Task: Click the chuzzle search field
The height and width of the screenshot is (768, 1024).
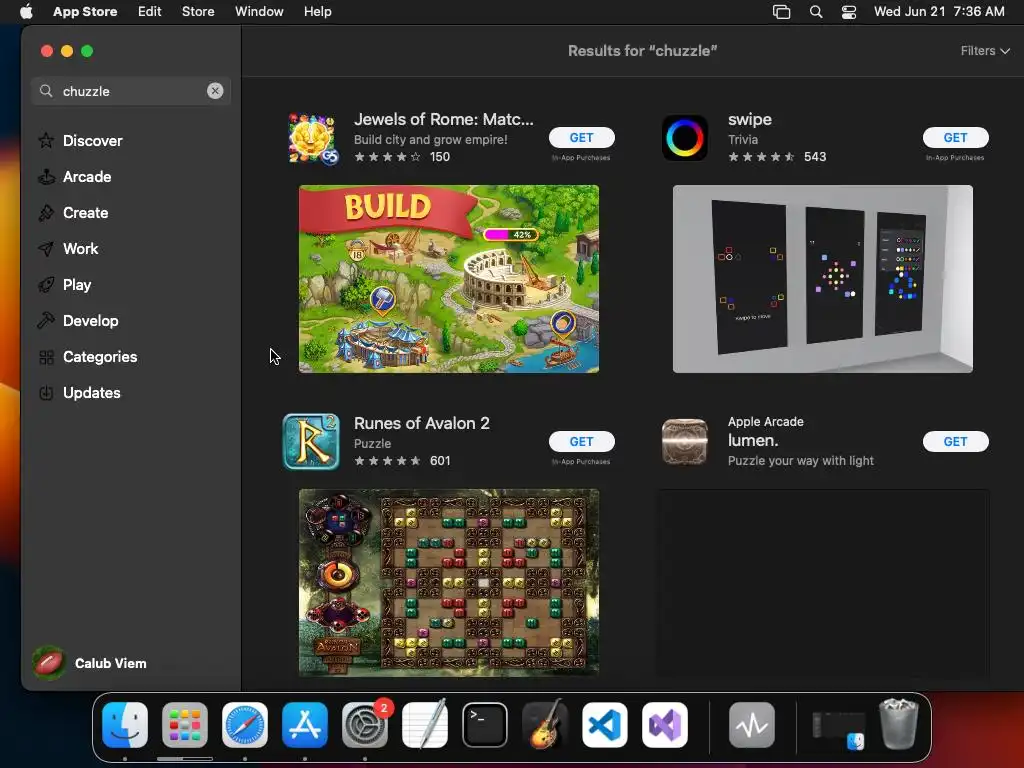Action: click(131, 91)
